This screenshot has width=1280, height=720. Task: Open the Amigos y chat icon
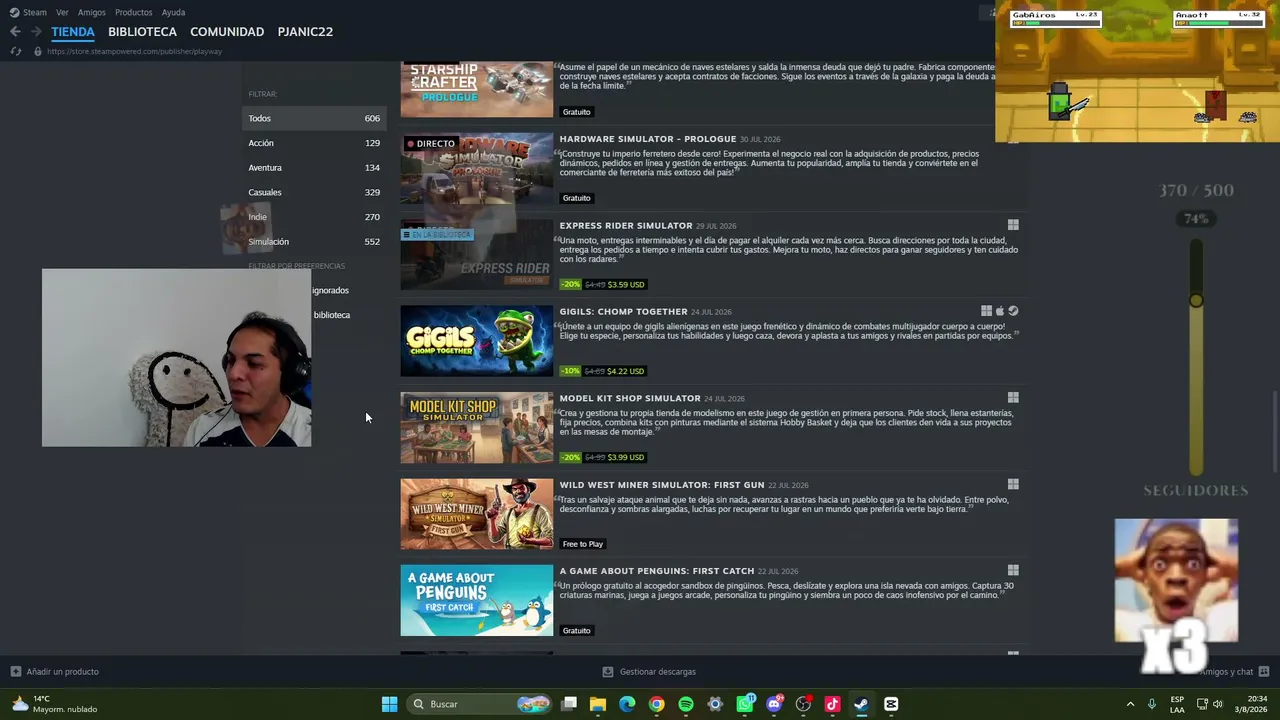1264,672
